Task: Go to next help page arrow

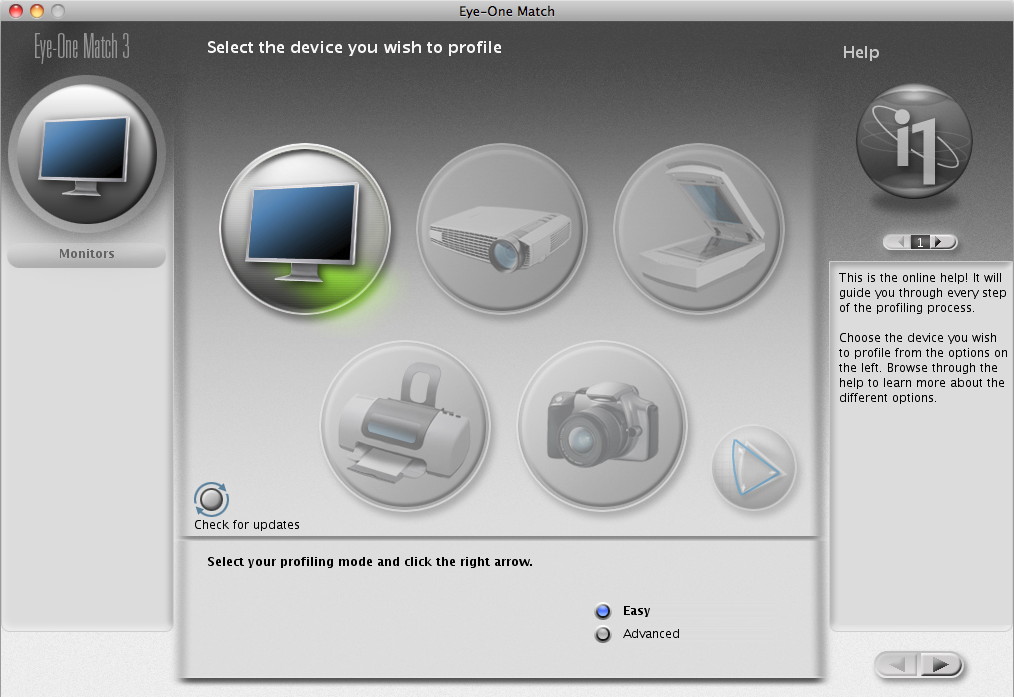Action: coord(940,242)
